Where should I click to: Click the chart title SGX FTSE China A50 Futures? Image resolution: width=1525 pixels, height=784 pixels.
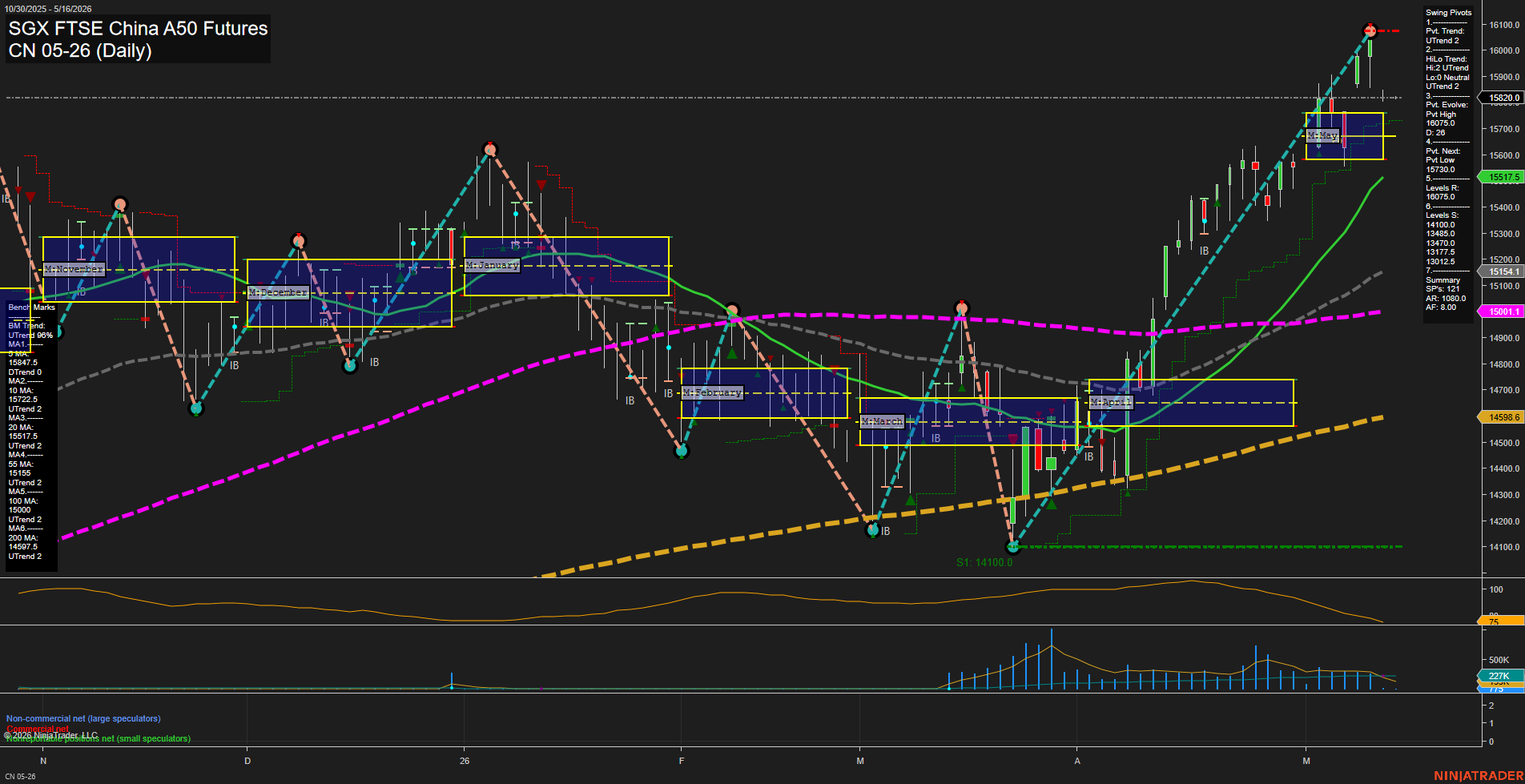click(x=138, y=28)
